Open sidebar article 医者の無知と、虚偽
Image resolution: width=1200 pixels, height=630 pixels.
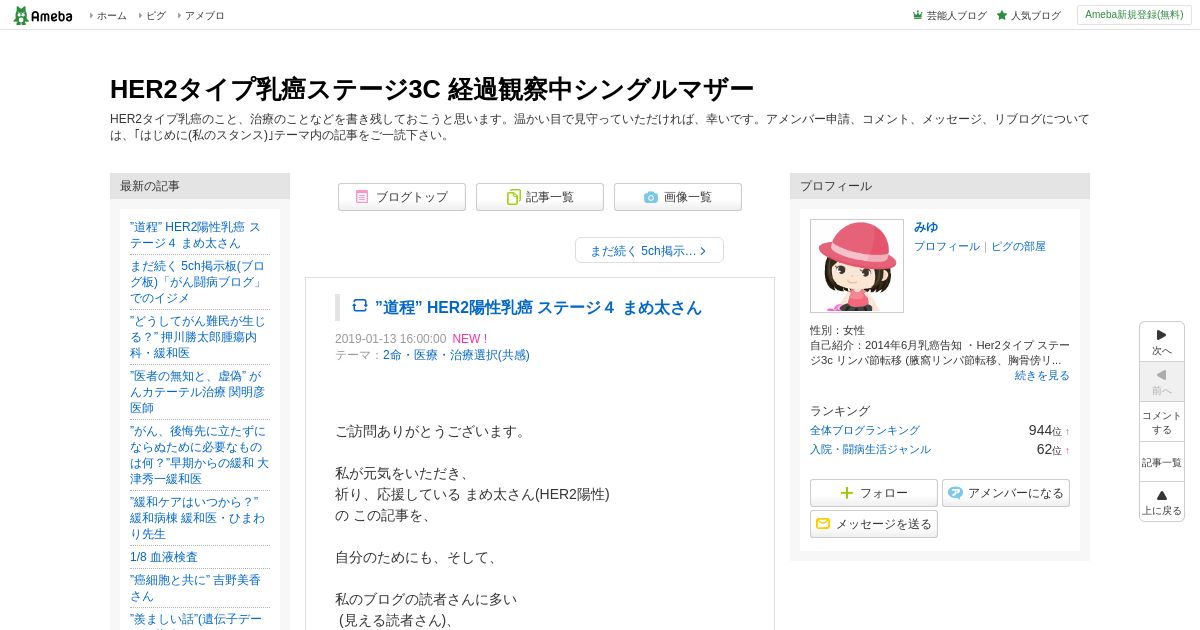tap(197, 392)
